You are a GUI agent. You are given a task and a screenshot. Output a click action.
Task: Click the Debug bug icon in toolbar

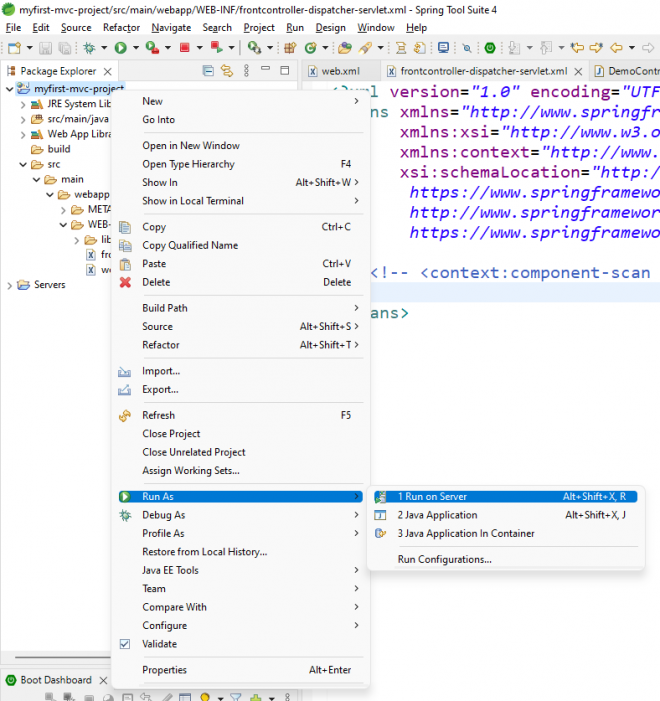(x=89, y=47)
